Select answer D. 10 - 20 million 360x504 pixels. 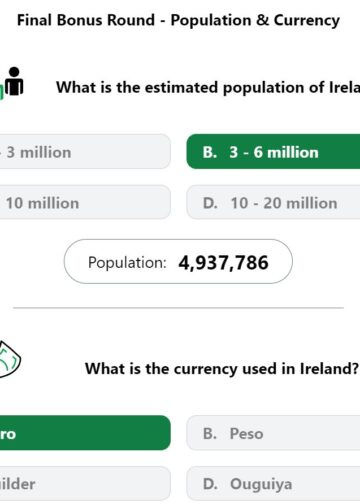(273, 203)
